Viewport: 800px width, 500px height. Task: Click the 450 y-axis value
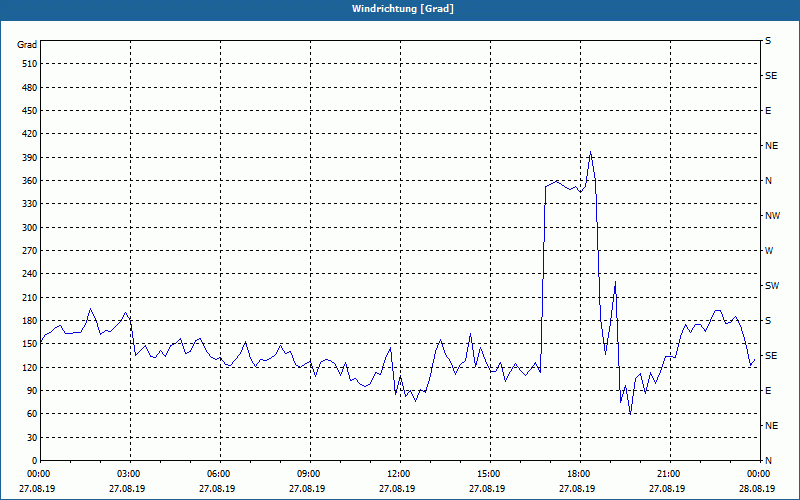pos(30,111)
